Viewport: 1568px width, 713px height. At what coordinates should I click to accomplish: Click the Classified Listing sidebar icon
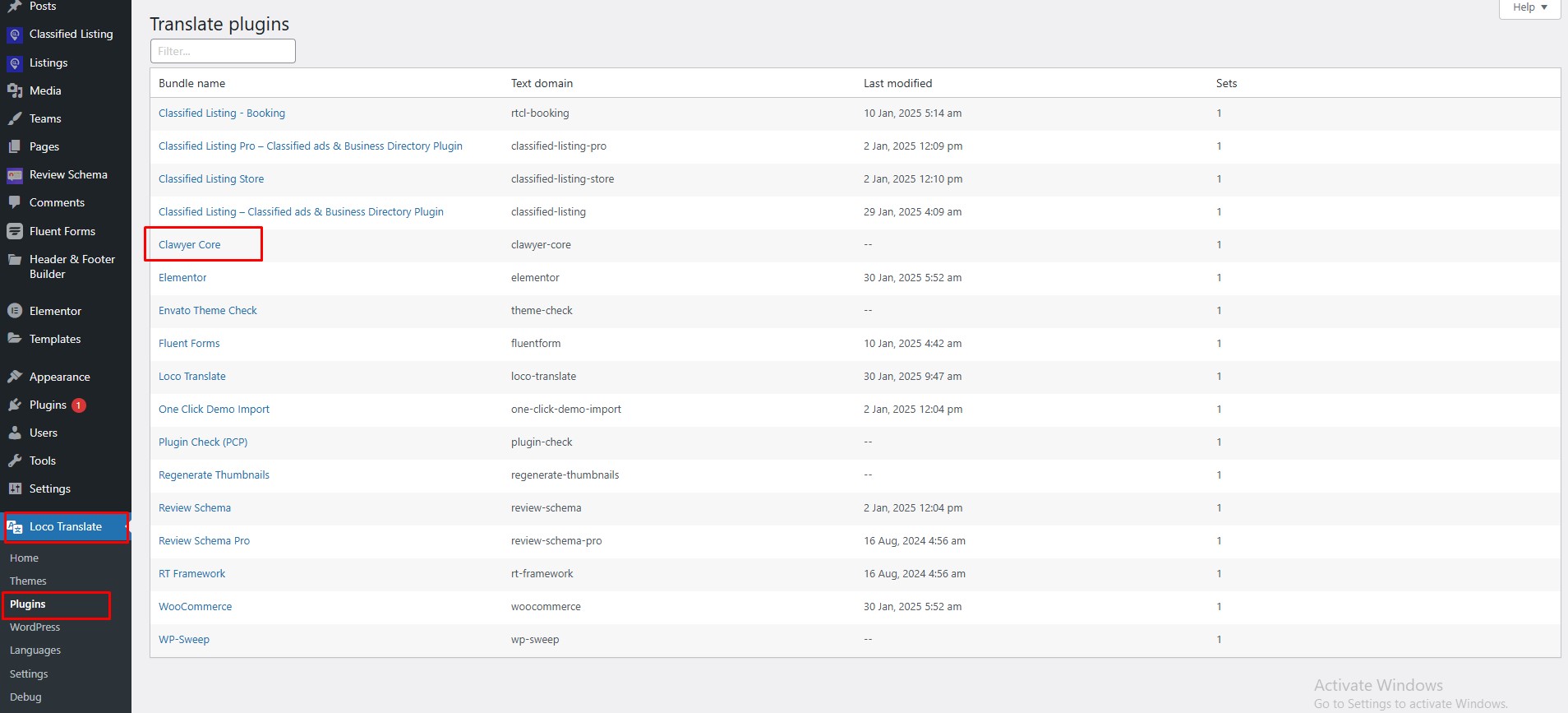15,35
